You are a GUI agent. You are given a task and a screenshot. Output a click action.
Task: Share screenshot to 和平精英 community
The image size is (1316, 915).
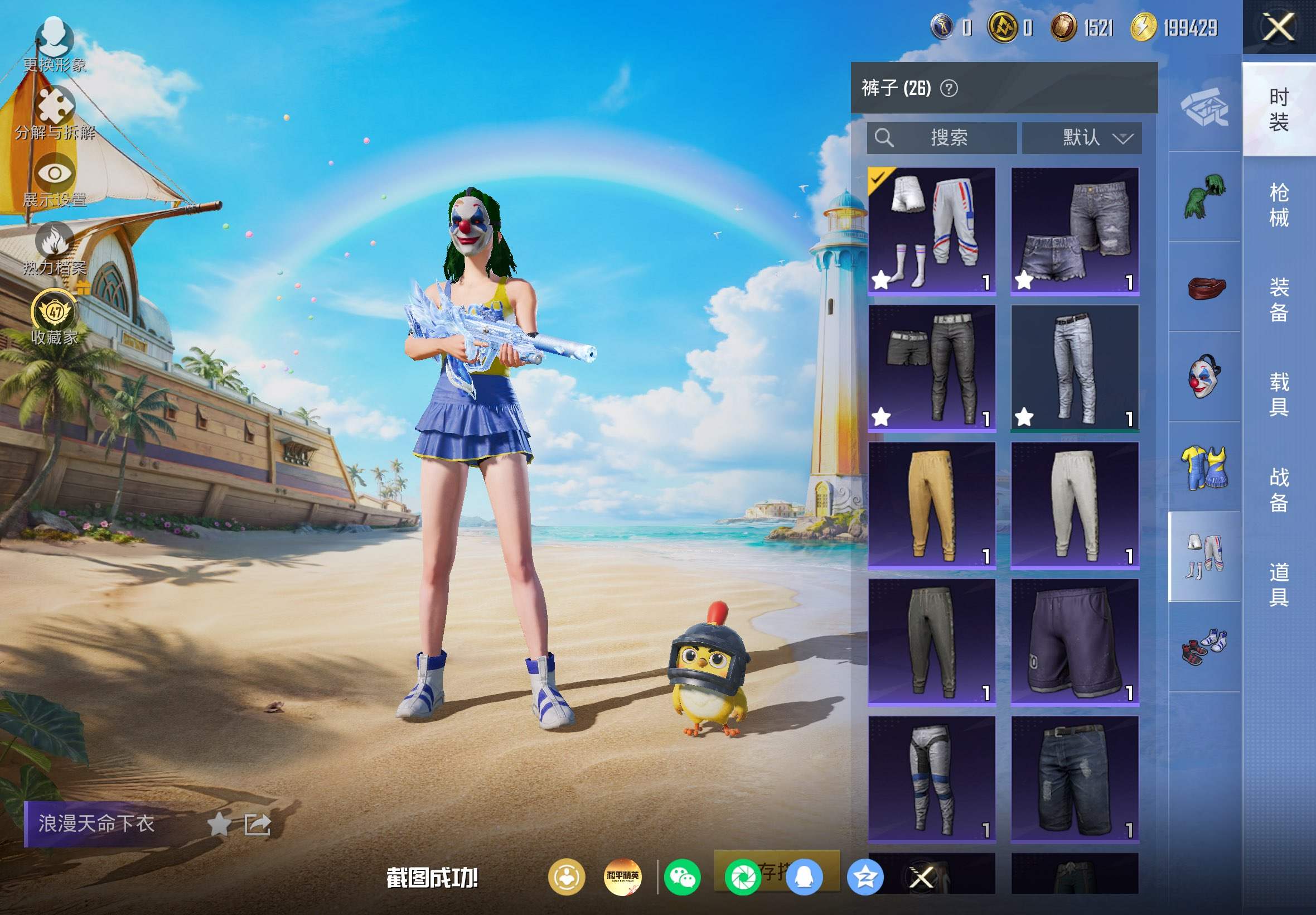tap(623, 877)
